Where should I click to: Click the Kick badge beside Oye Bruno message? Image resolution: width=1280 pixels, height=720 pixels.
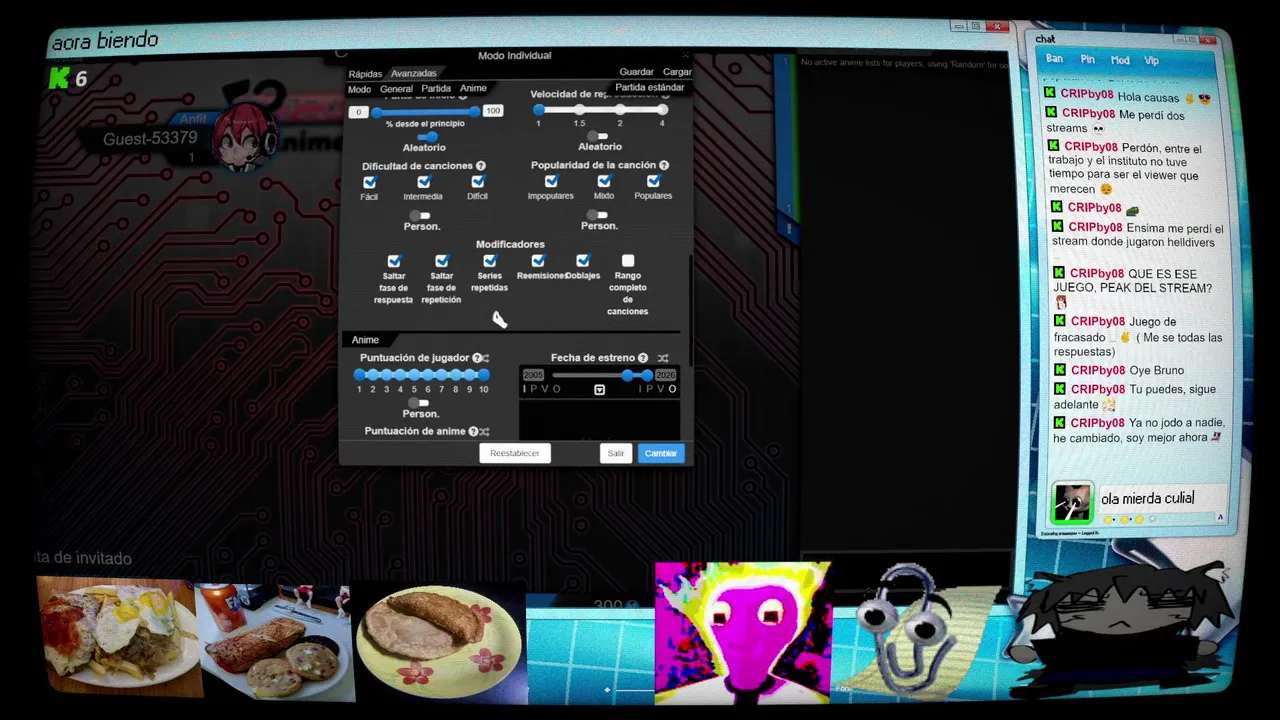tap(1060, 370)
